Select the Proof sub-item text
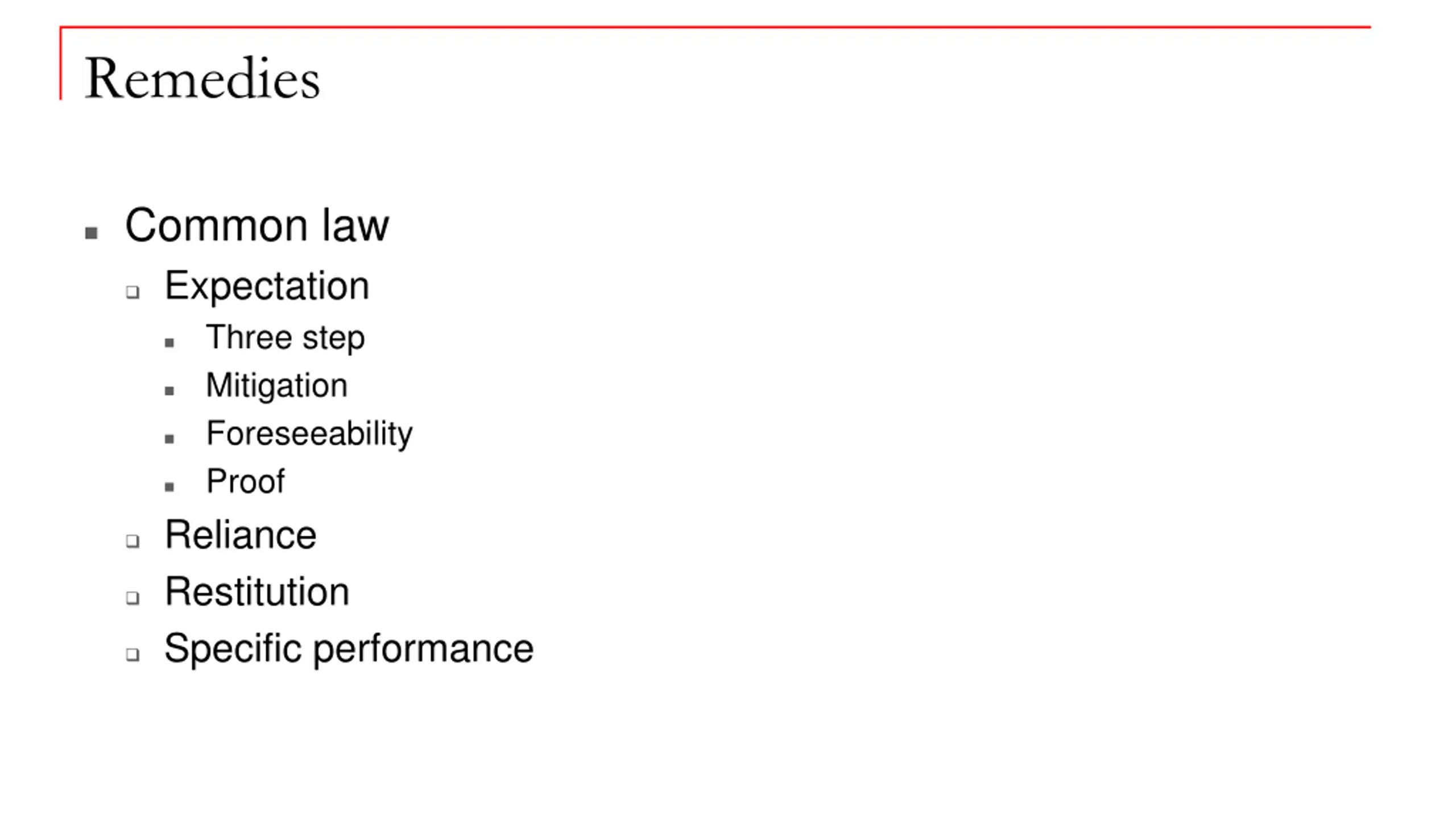 pyautogui.click(x=245, y=481)
